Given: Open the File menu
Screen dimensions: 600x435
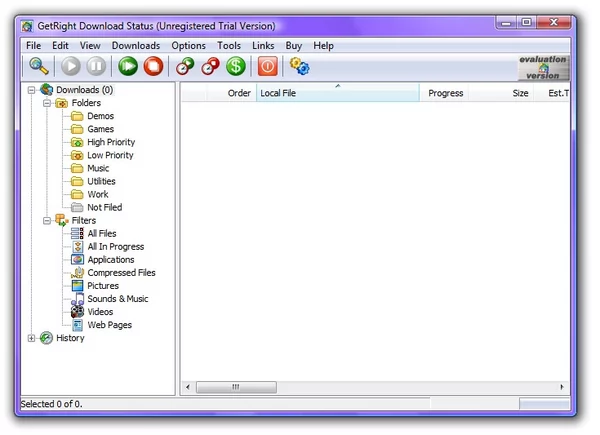Looking at the screenshot, I should (x=34, y=46).
